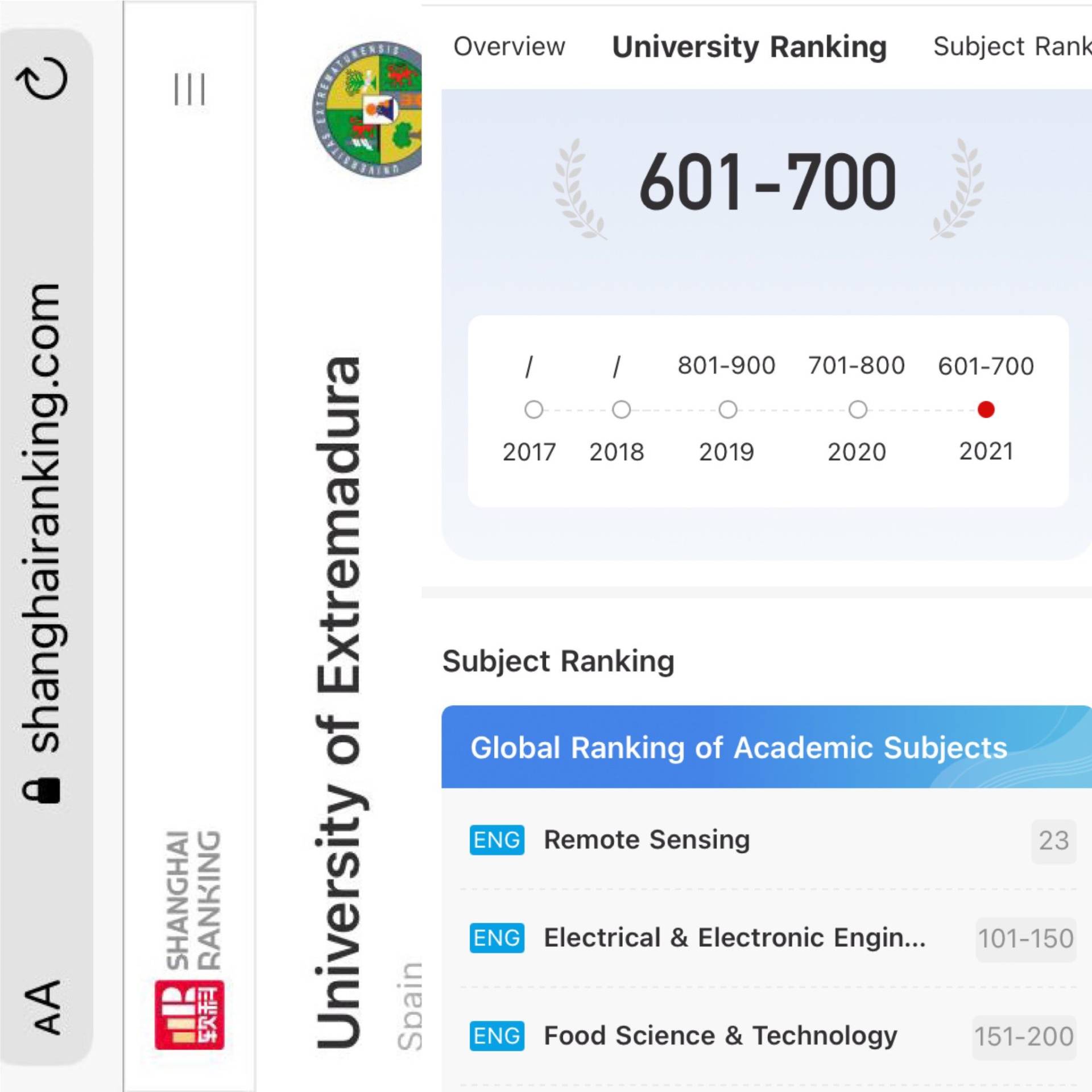Select the 2018 point on ranking timeline
Screen dimensions: 1092x1092
click(x=621, y=409)
